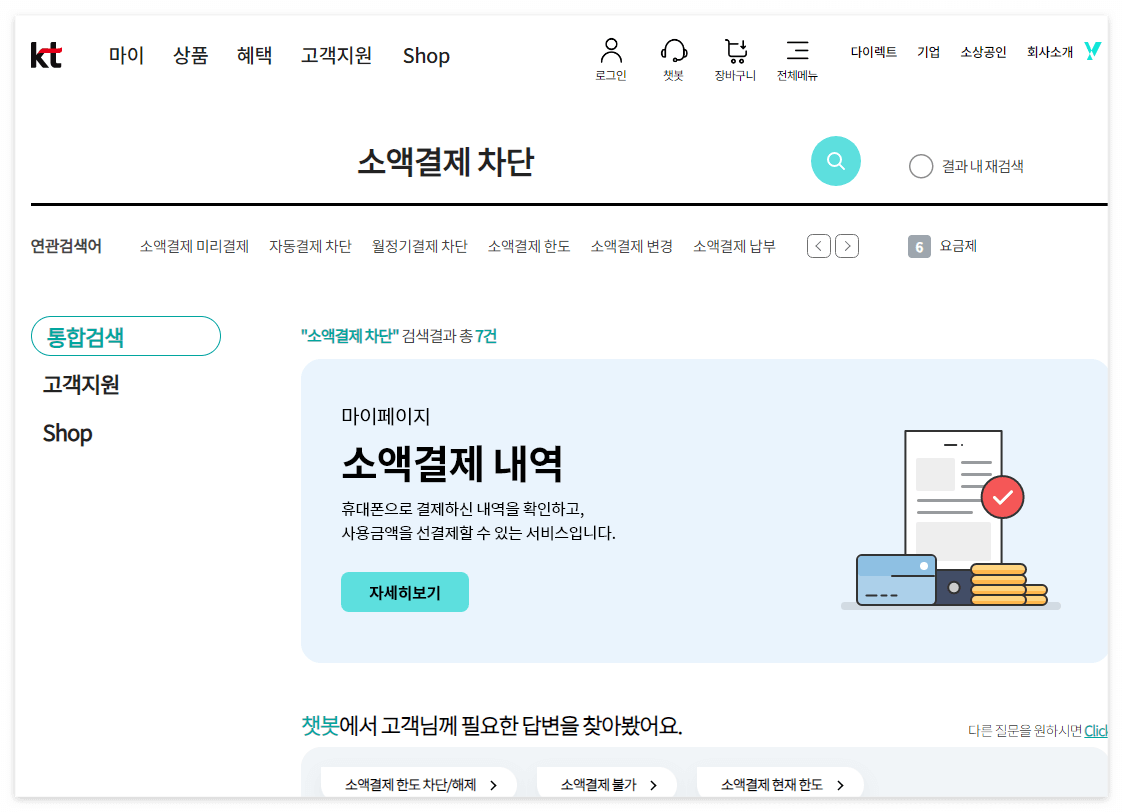Click related search term 소액결제 미리결제
The height and width of the screenshot is (812, 1123).
194,246
